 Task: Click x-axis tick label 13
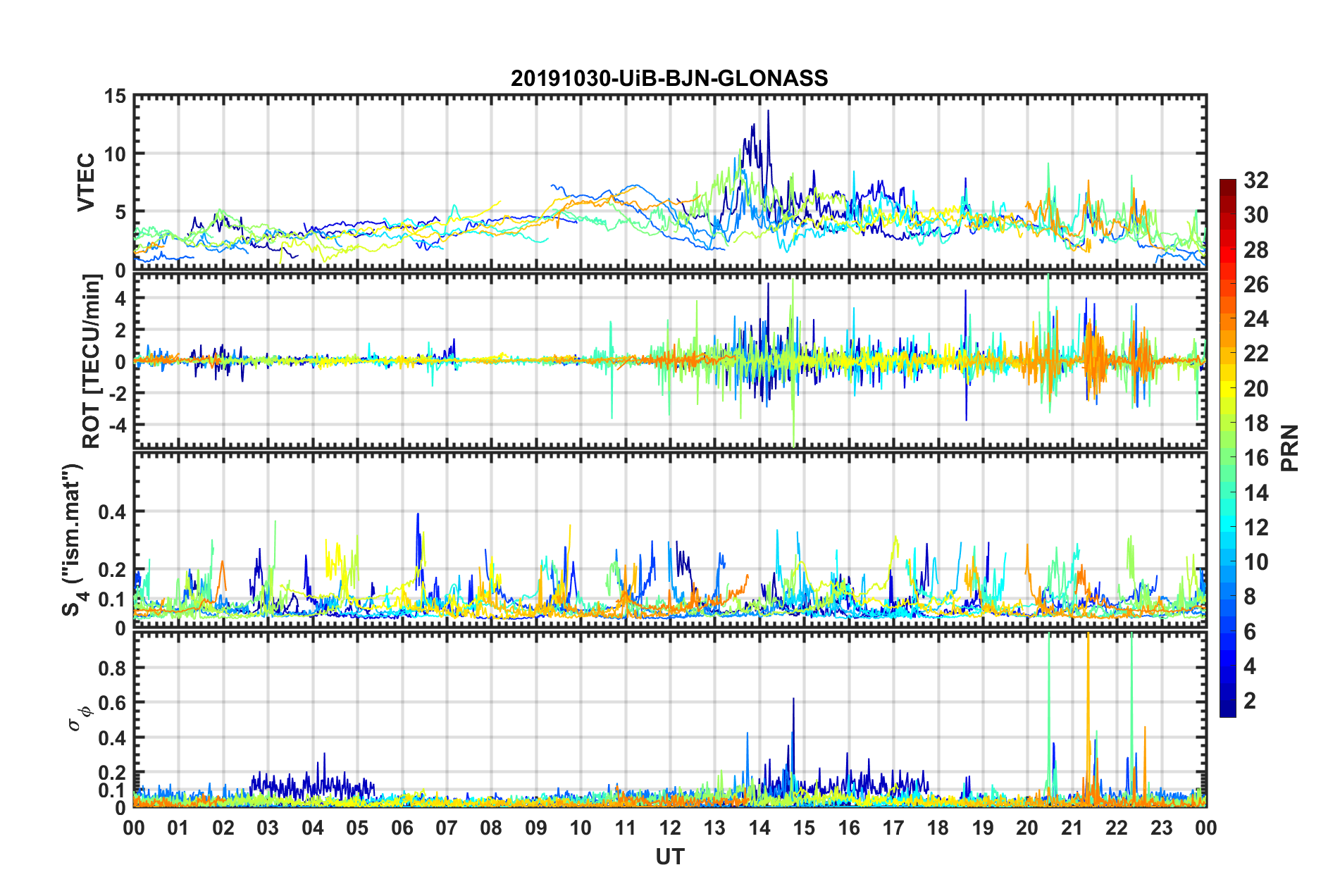714,828
